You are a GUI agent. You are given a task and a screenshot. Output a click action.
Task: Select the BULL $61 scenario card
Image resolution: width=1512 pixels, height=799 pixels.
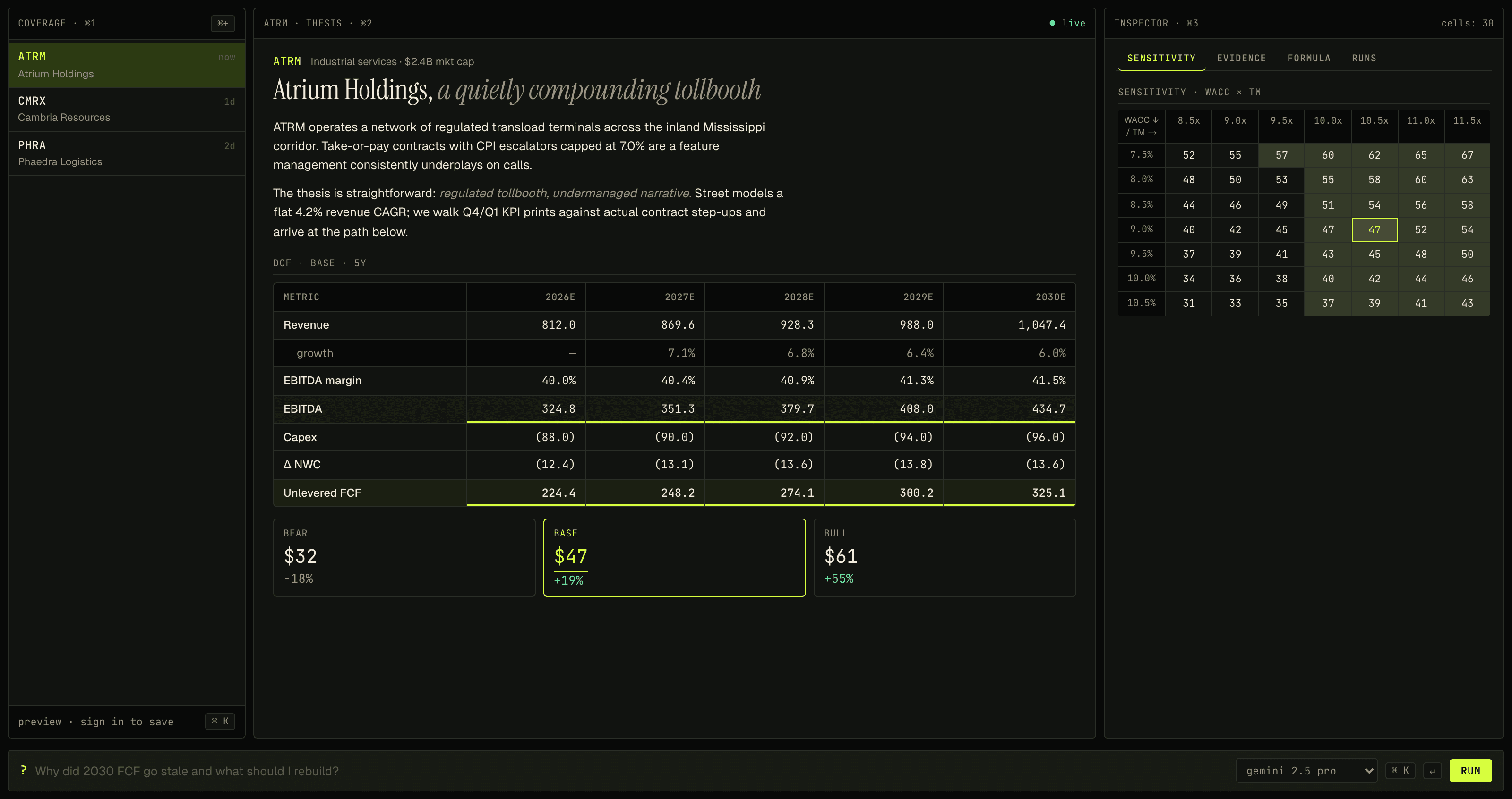(x=945, y=557)
